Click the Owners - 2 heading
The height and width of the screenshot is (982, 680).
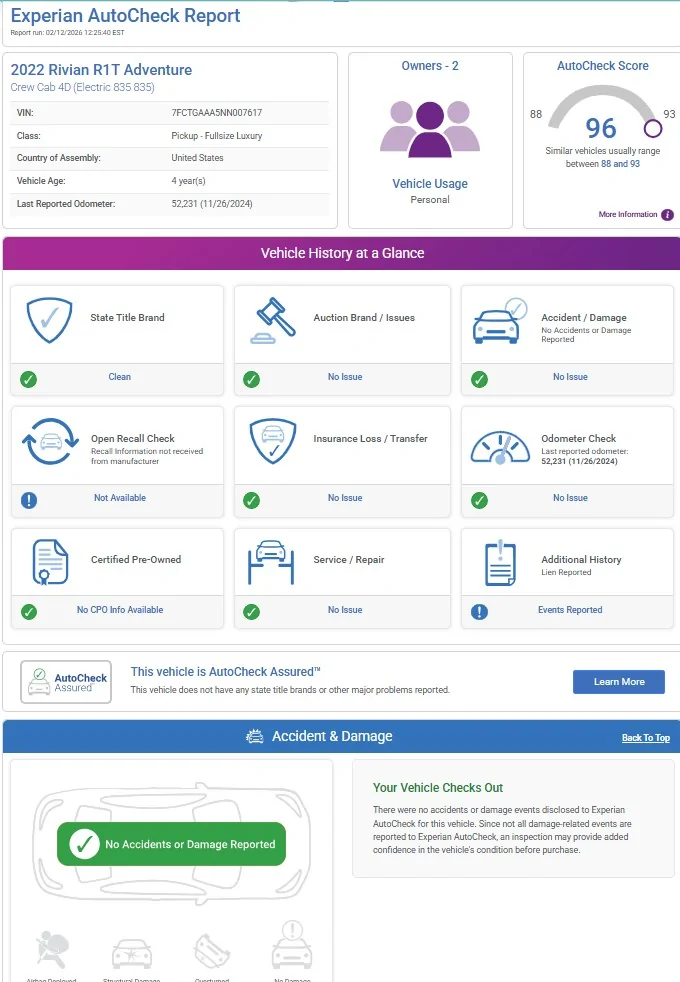430,66
